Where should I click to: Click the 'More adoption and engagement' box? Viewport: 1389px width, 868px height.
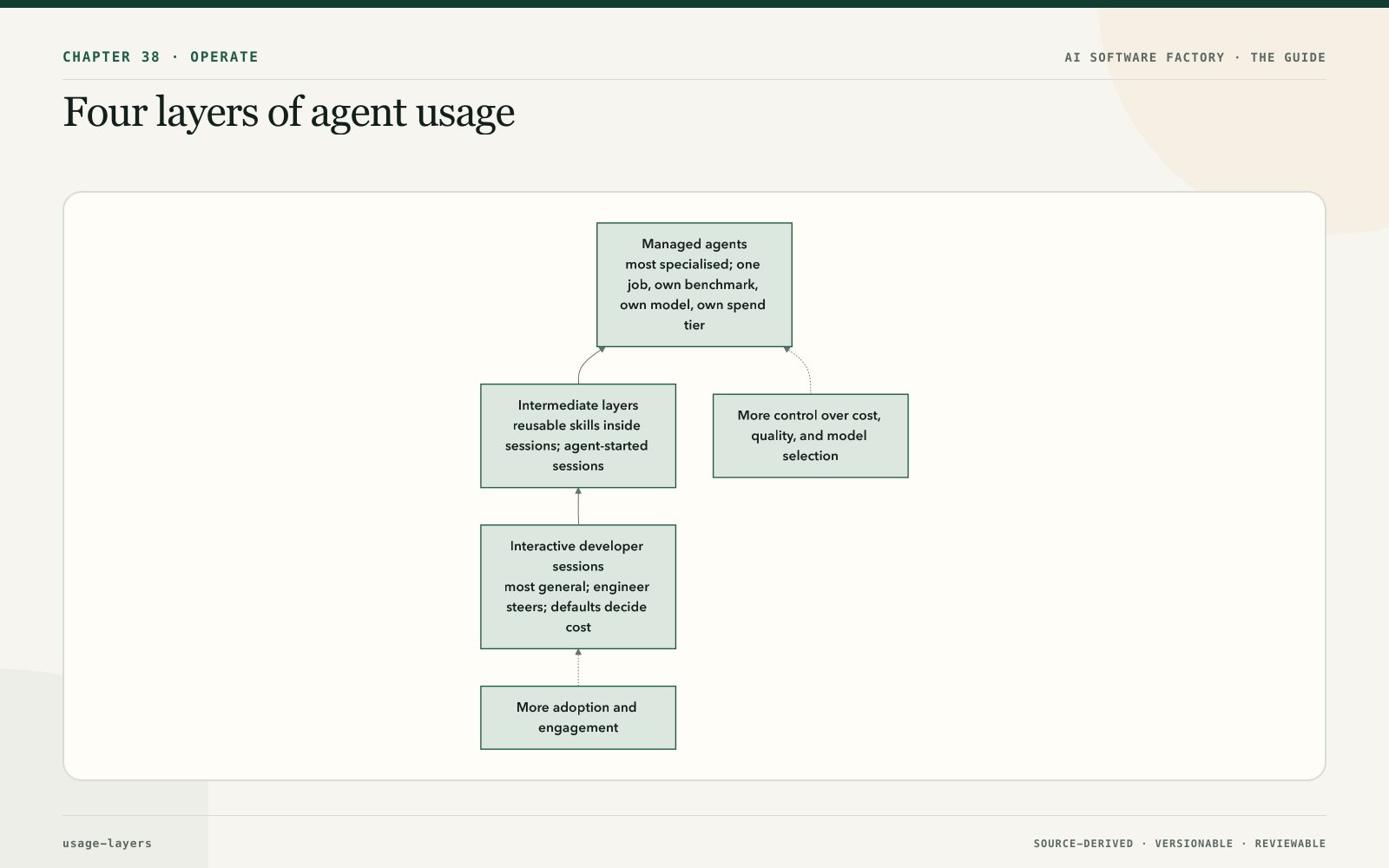click(578, 718)
